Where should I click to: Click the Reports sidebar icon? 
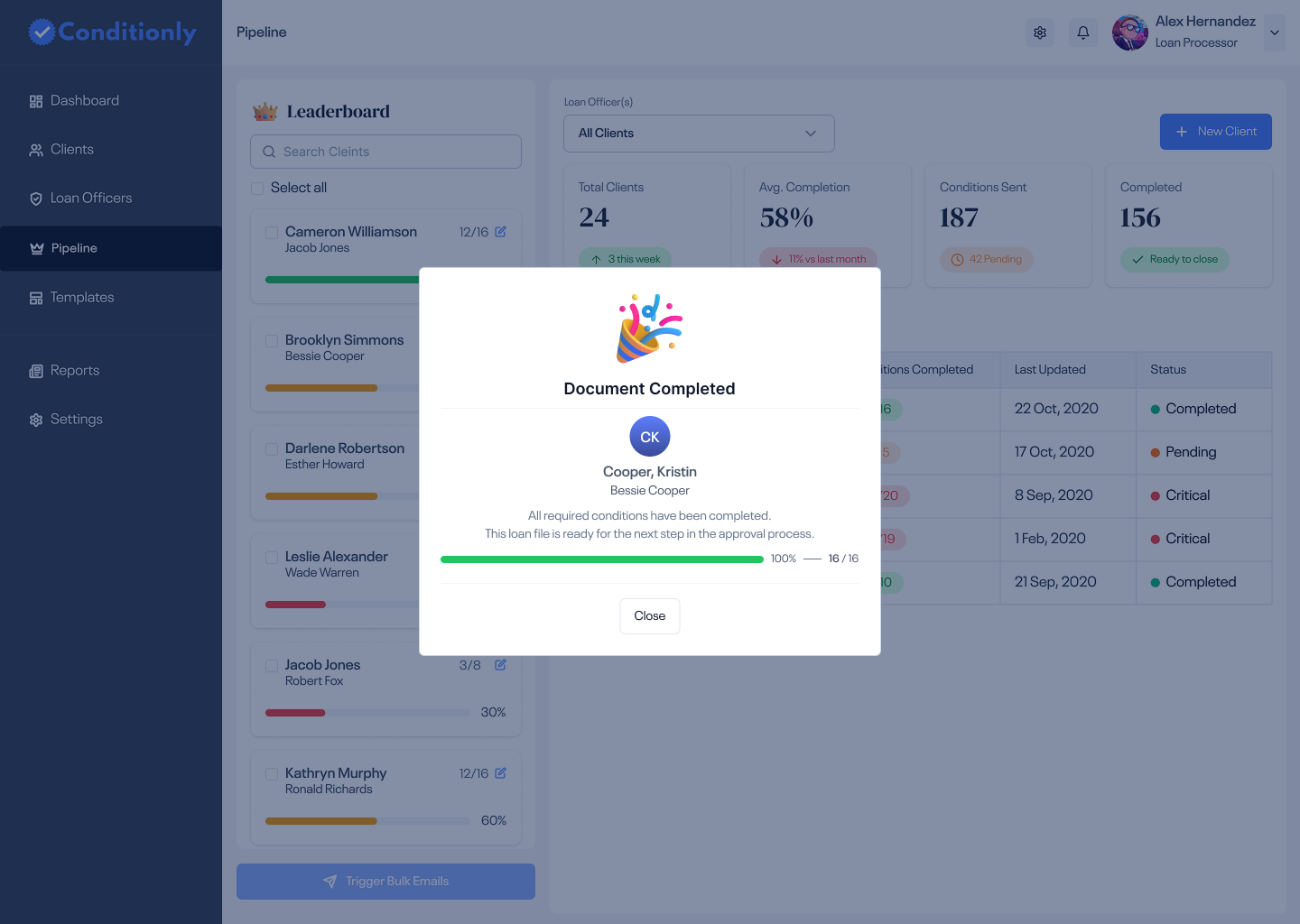pos(36,370)
